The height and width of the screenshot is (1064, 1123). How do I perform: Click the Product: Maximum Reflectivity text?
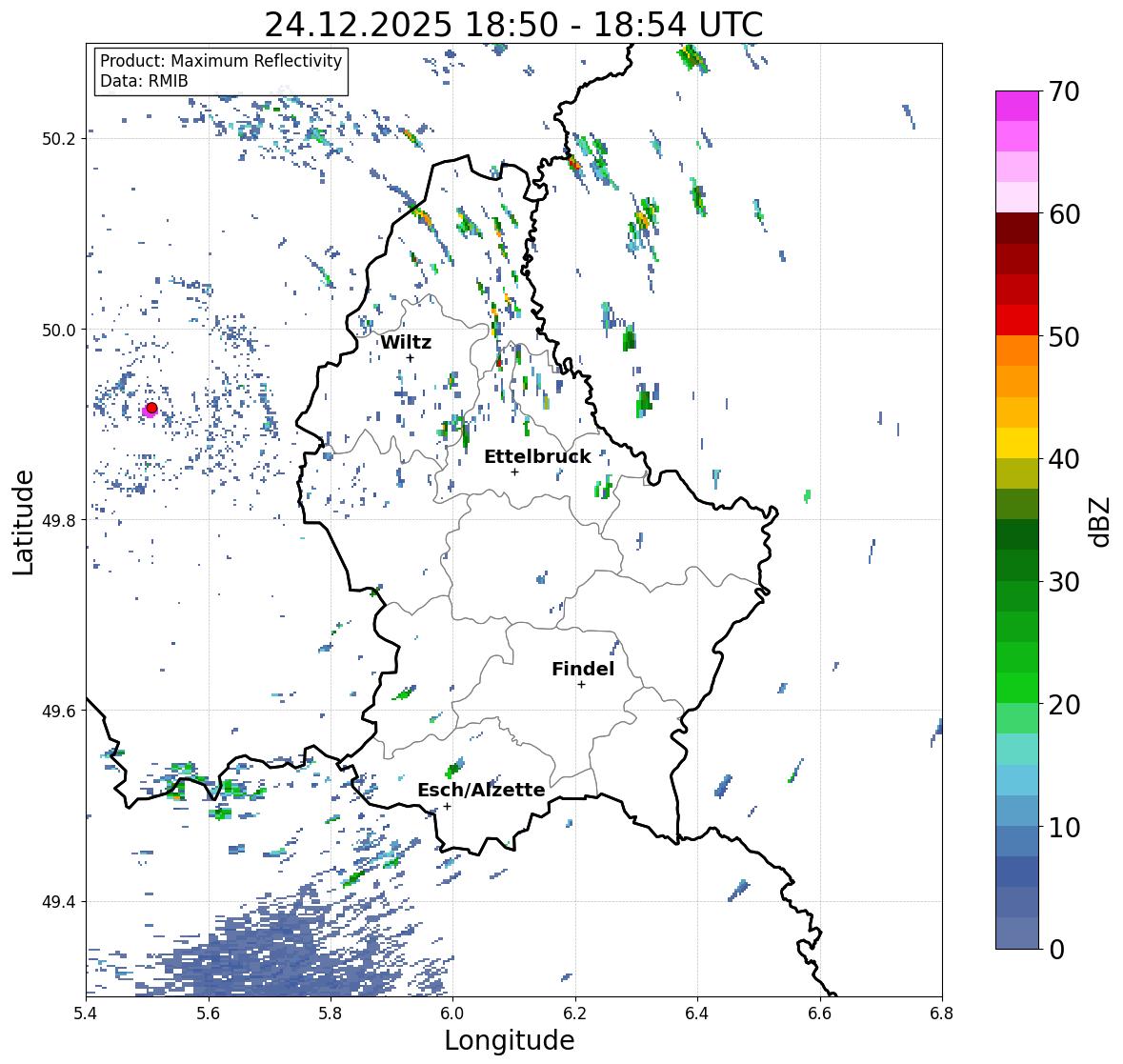pos(221,61)
